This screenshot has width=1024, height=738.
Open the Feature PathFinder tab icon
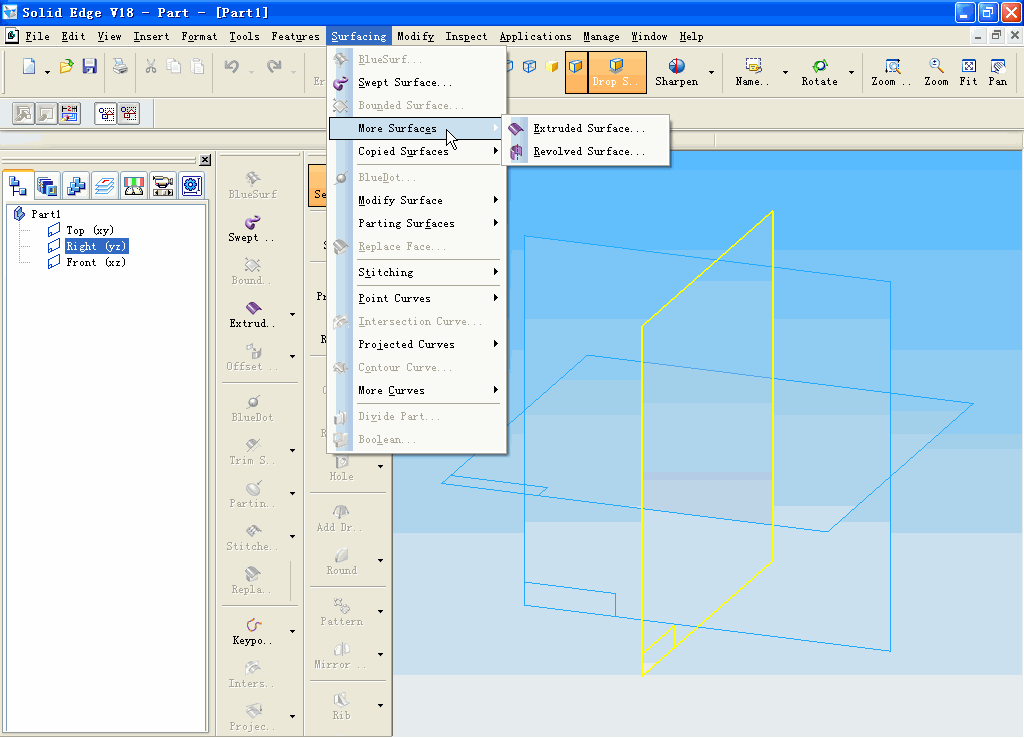(18, 185)
